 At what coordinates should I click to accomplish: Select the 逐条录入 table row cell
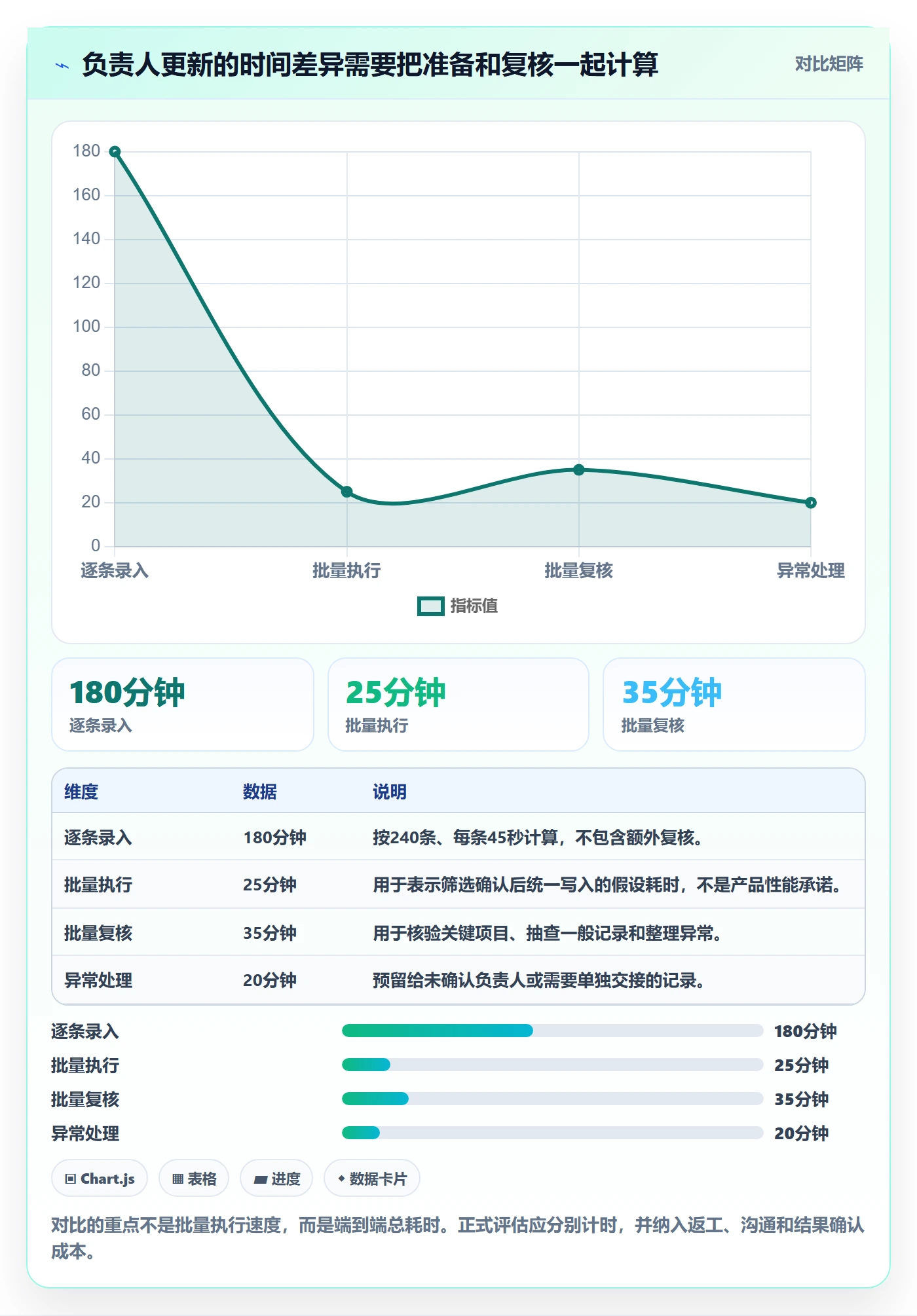point(98,838)
